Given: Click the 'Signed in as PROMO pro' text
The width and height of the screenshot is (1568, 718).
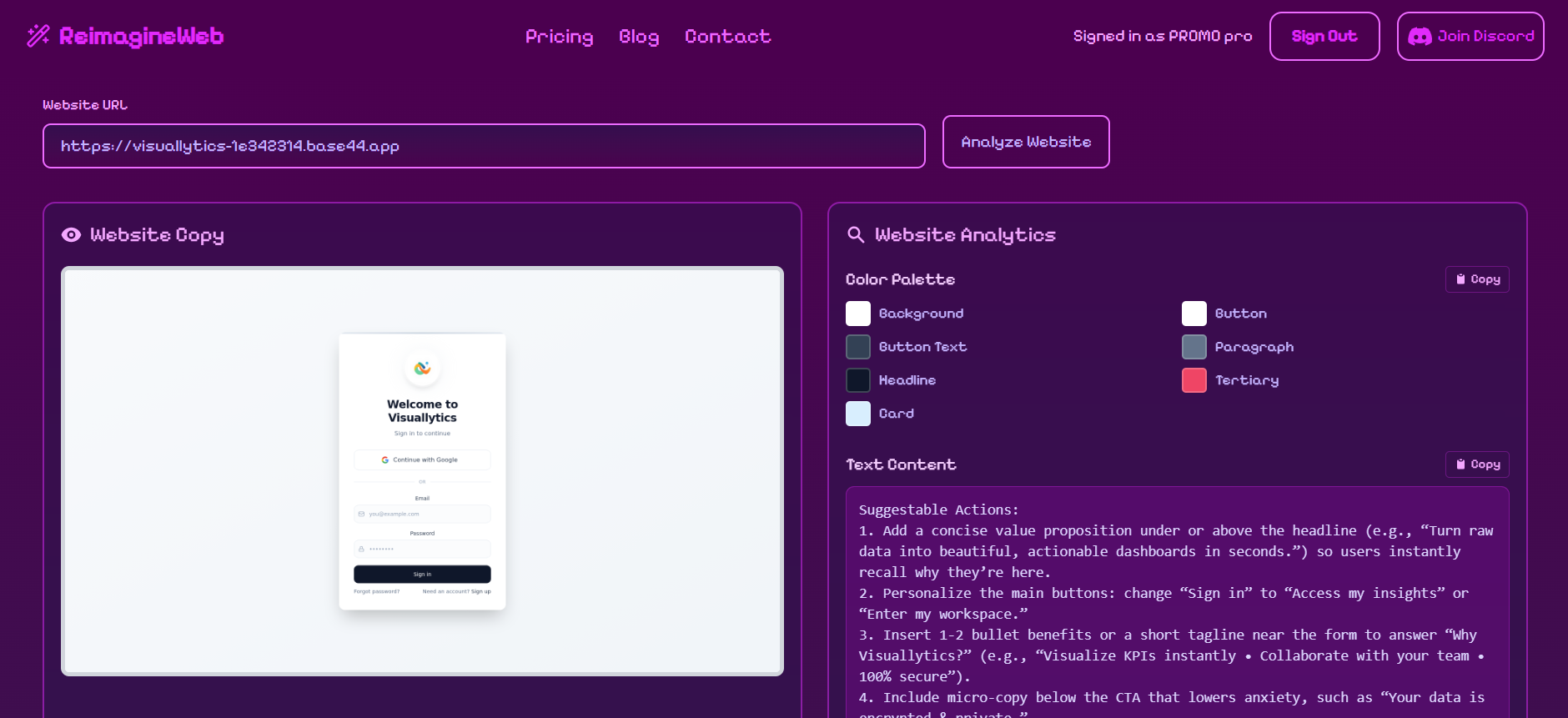Looking at the screenshot, I should point(1163,37).
